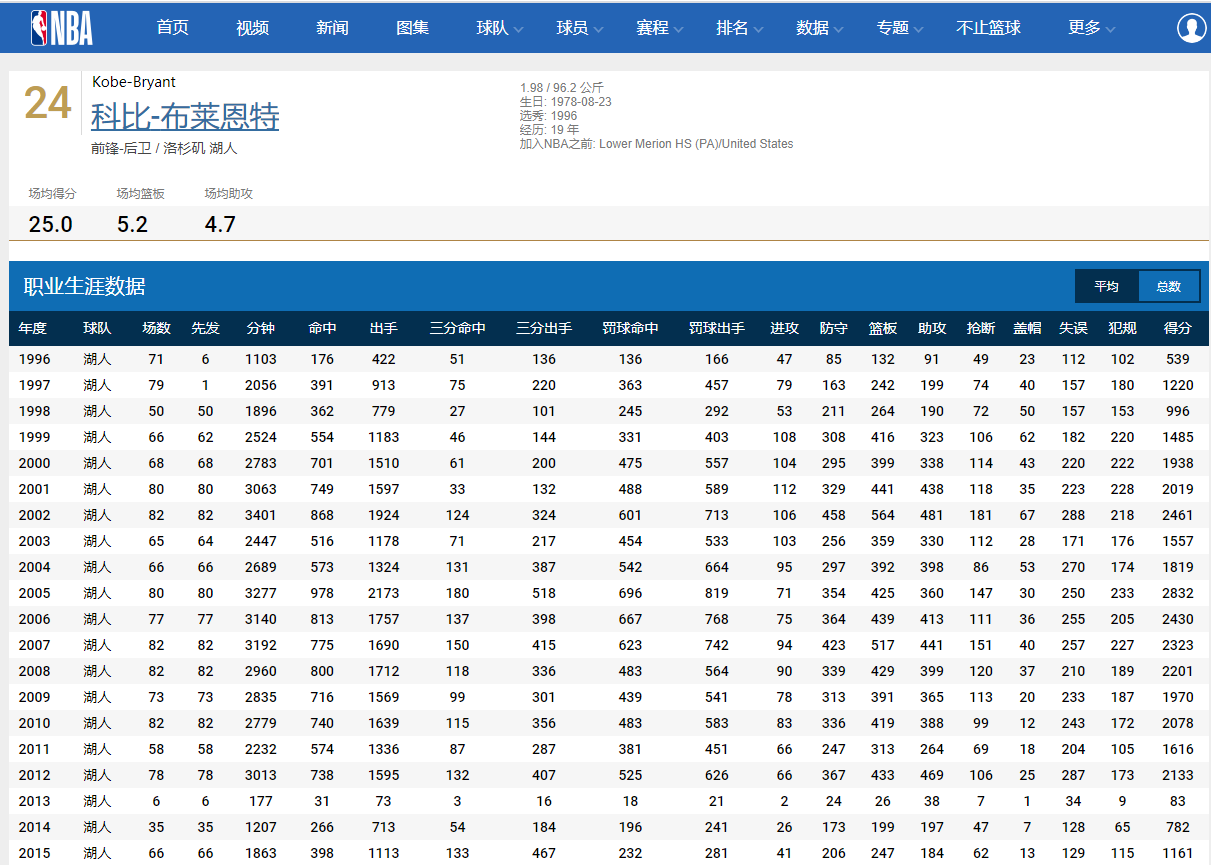Expand the 球队 teams dropdown
This screenshot has width=1211, height=865.
[x=500, y=28]
